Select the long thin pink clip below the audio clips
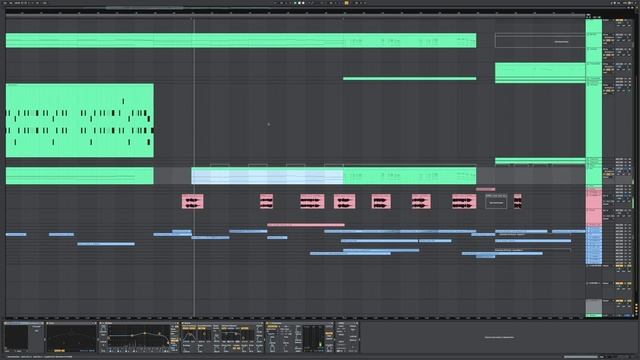Screen dimensions: 640x360 (306, 224)
